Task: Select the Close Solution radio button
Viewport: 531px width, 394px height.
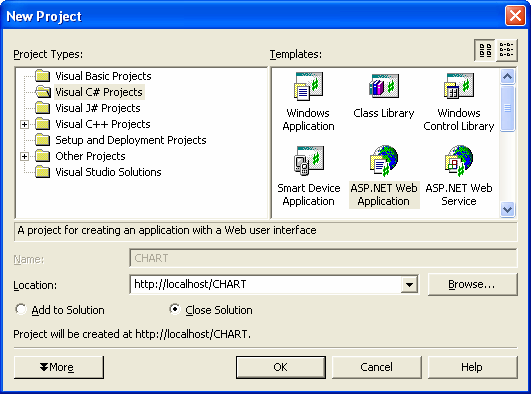Action: pos(175,309)
